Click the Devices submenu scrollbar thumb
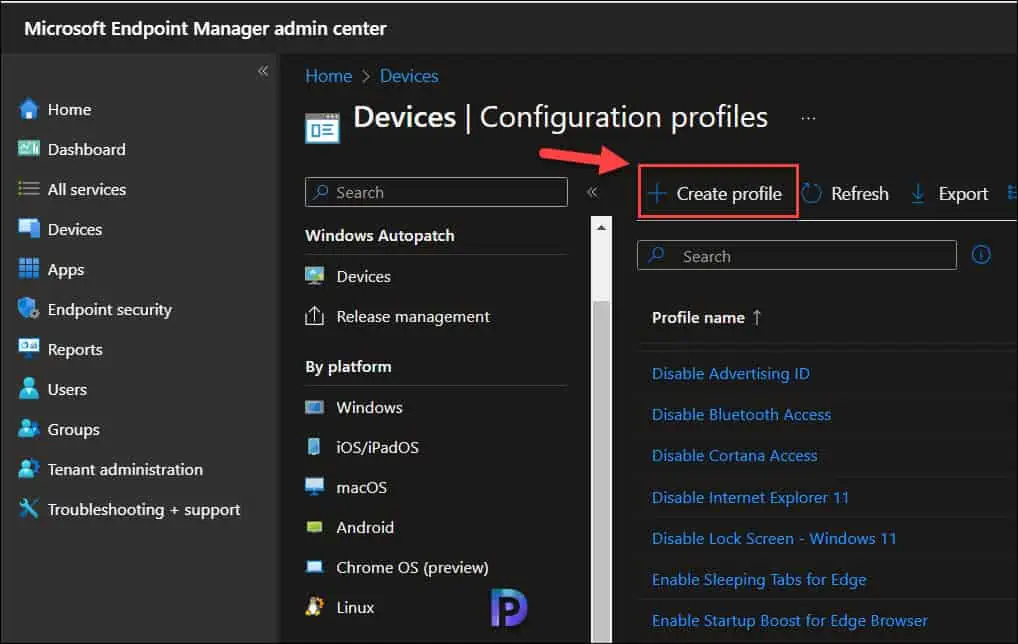This screenshot has height=644, width=1018. coord(601,471)
